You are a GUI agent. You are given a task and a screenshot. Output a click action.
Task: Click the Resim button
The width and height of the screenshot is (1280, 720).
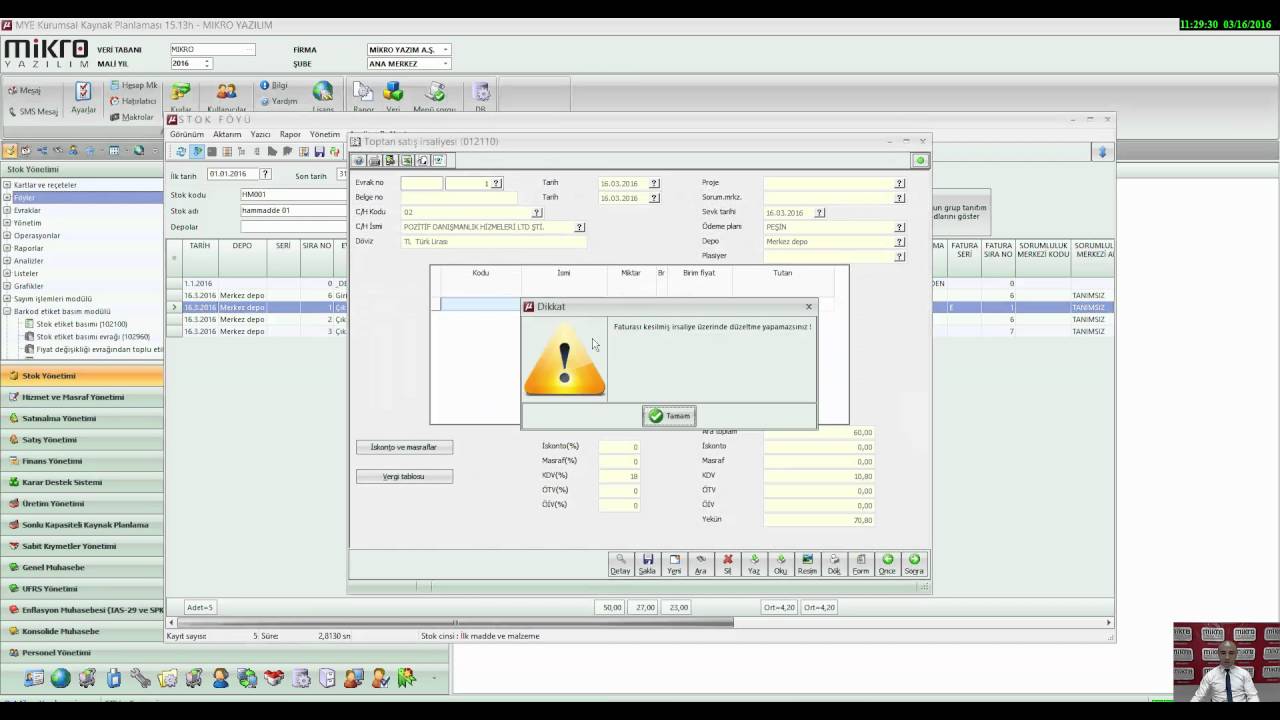coord(807,564)
